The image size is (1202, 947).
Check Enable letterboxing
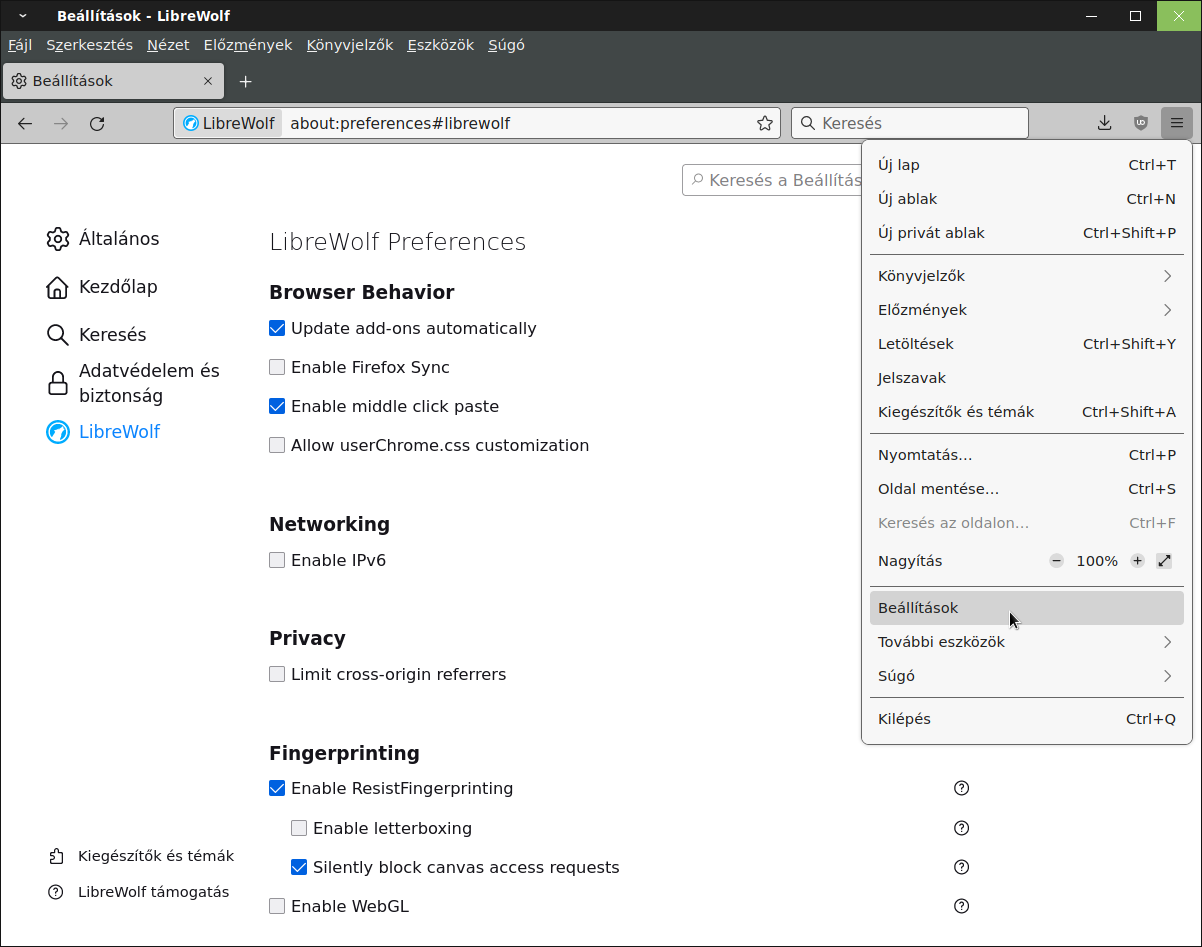pos(299,828)
